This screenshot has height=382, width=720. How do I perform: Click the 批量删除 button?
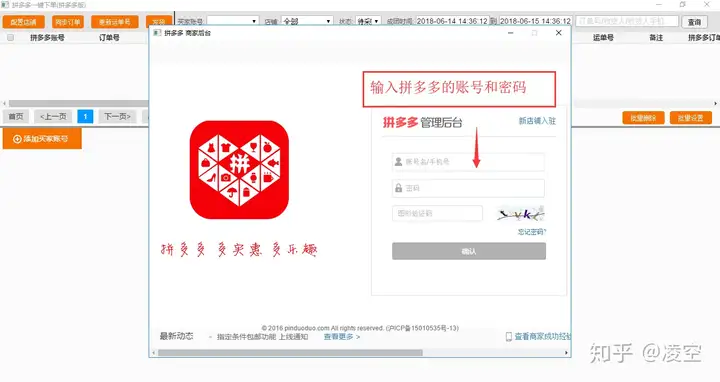click(643, 118)
